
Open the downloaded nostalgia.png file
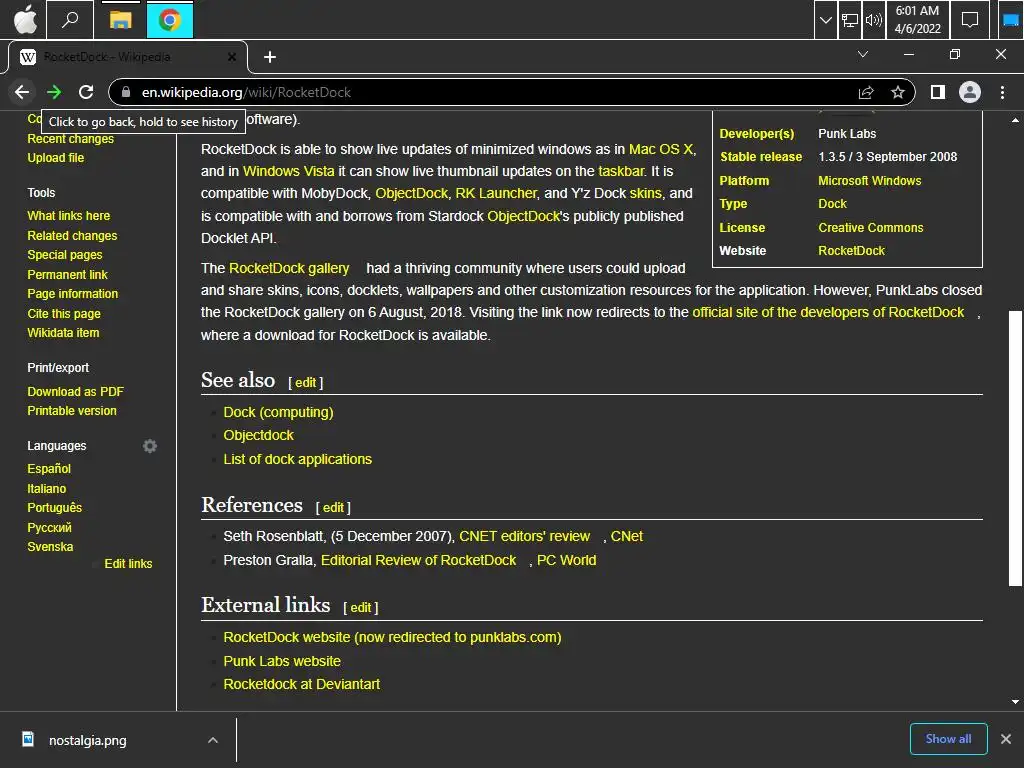pyautogui.click(x=88, y=740)
